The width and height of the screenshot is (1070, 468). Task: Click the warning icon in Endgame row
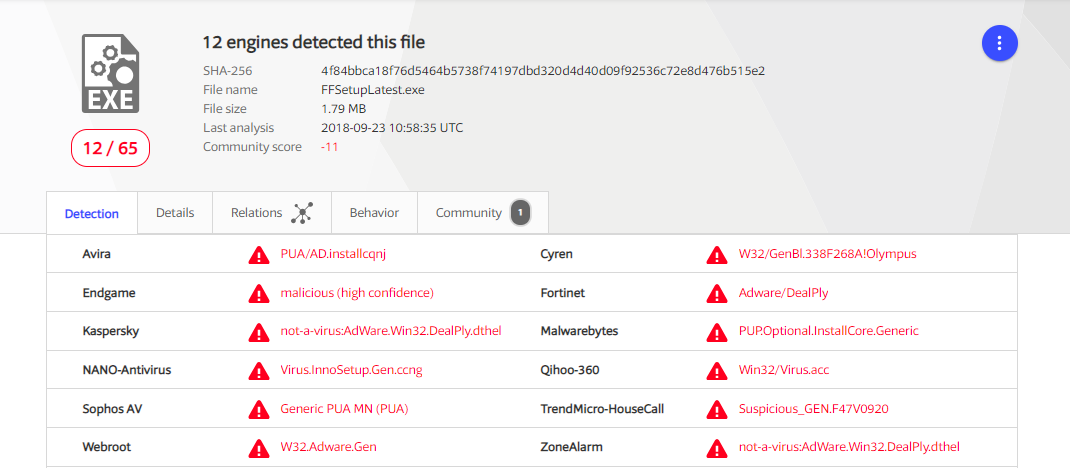[259, 293]
